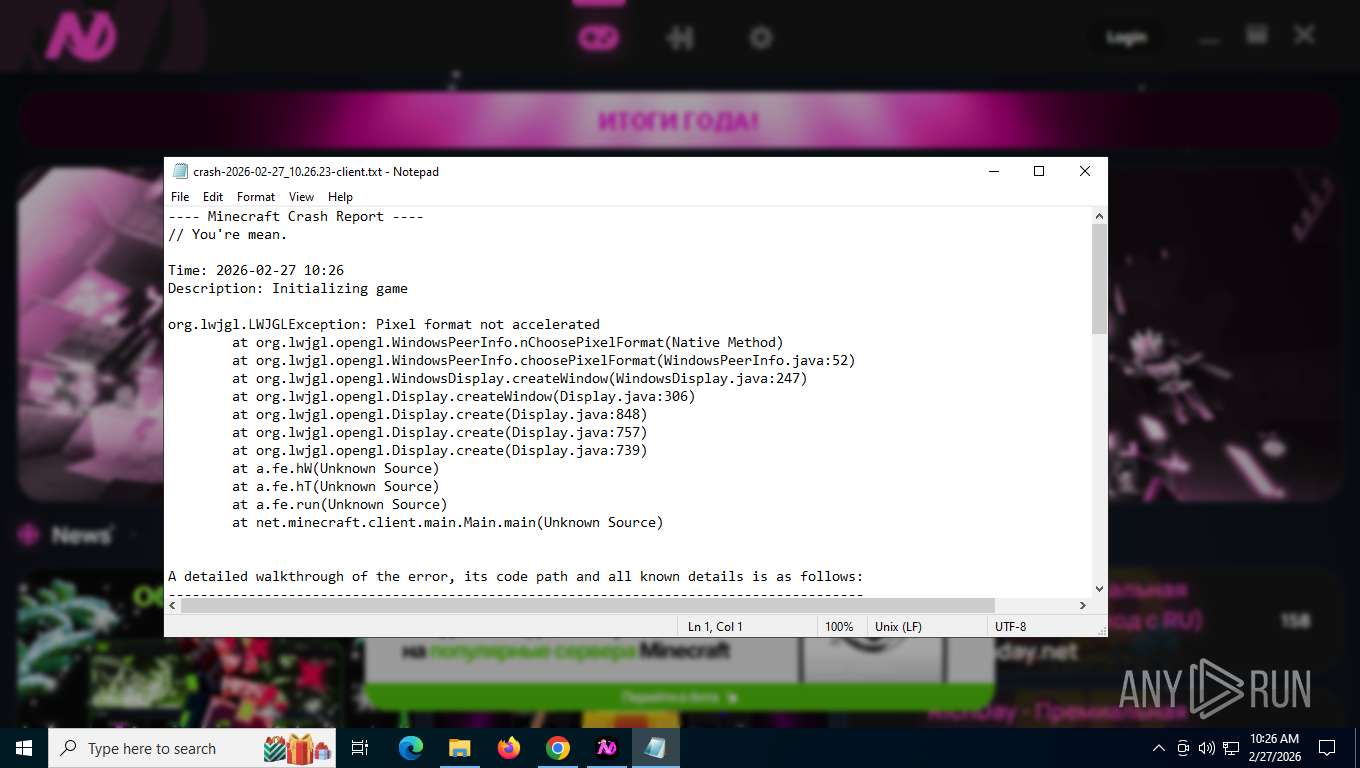Click the WindowsDisplay.java:247 stack line
Image resolution: width=1360 pixels, height=768 pixels.
[x=520, y=378]
